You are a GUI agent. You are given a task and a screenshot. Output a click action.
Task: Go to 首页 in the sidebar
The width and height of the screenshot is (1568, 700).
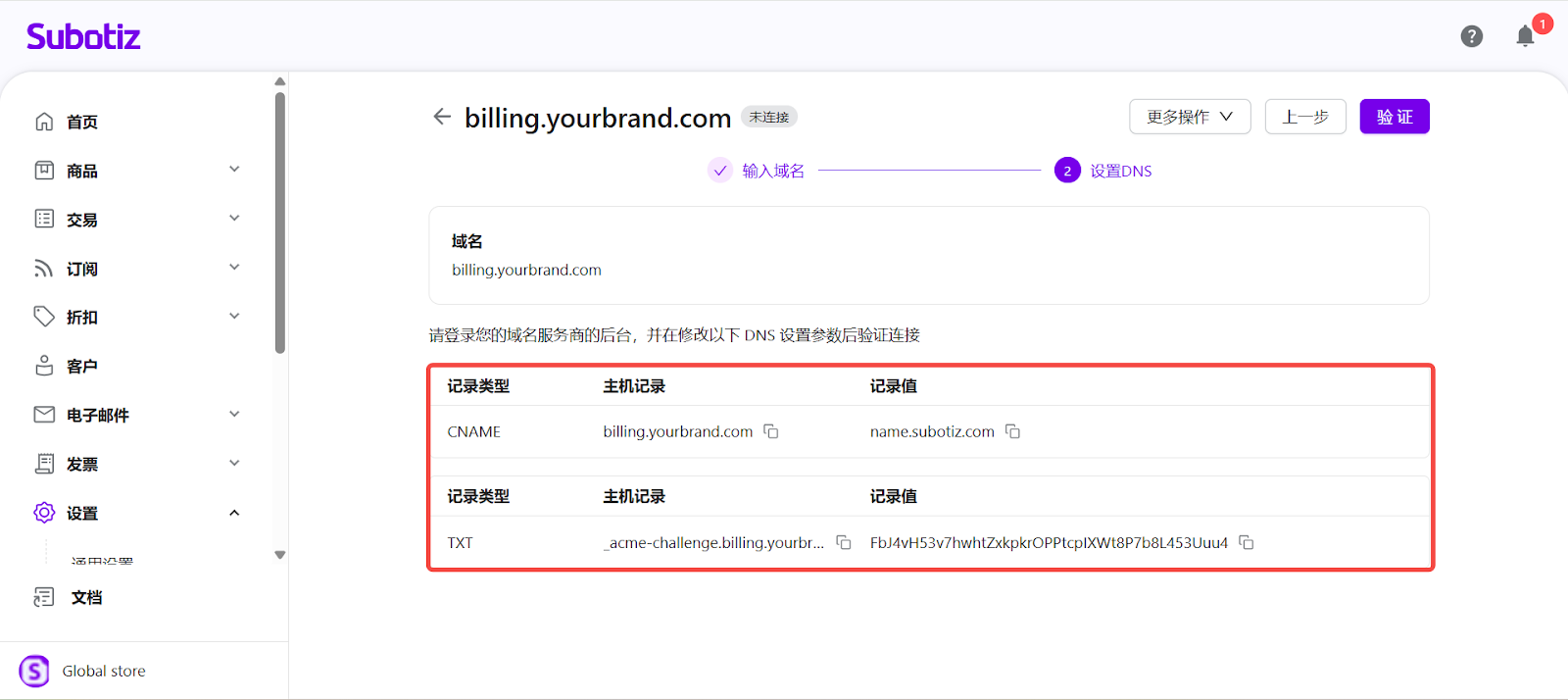point(82,122)
